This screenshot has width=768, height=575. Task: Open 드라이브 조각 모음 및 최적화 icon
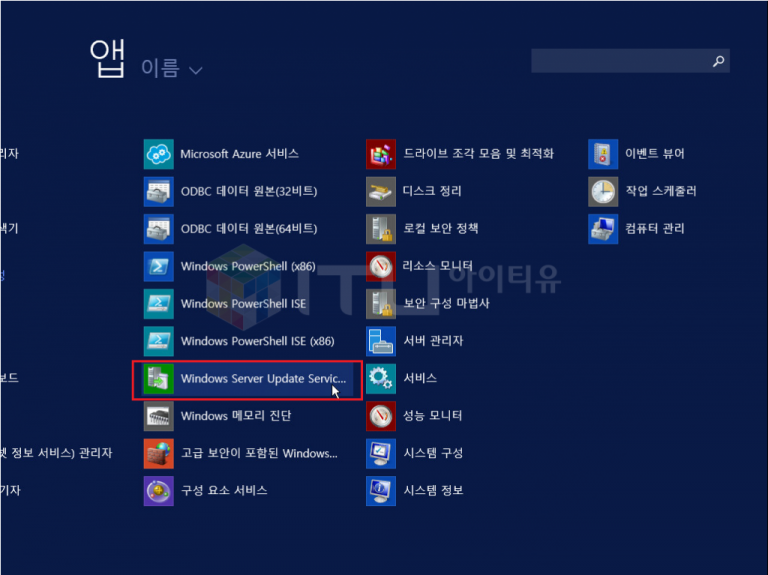click(381, 154)
